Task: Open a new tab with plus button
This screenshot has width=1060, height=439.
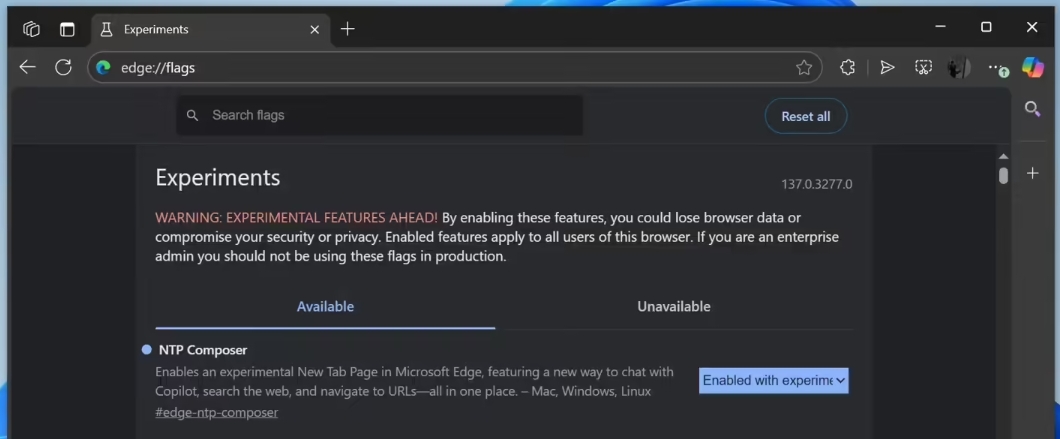Action: coord(347,28)
